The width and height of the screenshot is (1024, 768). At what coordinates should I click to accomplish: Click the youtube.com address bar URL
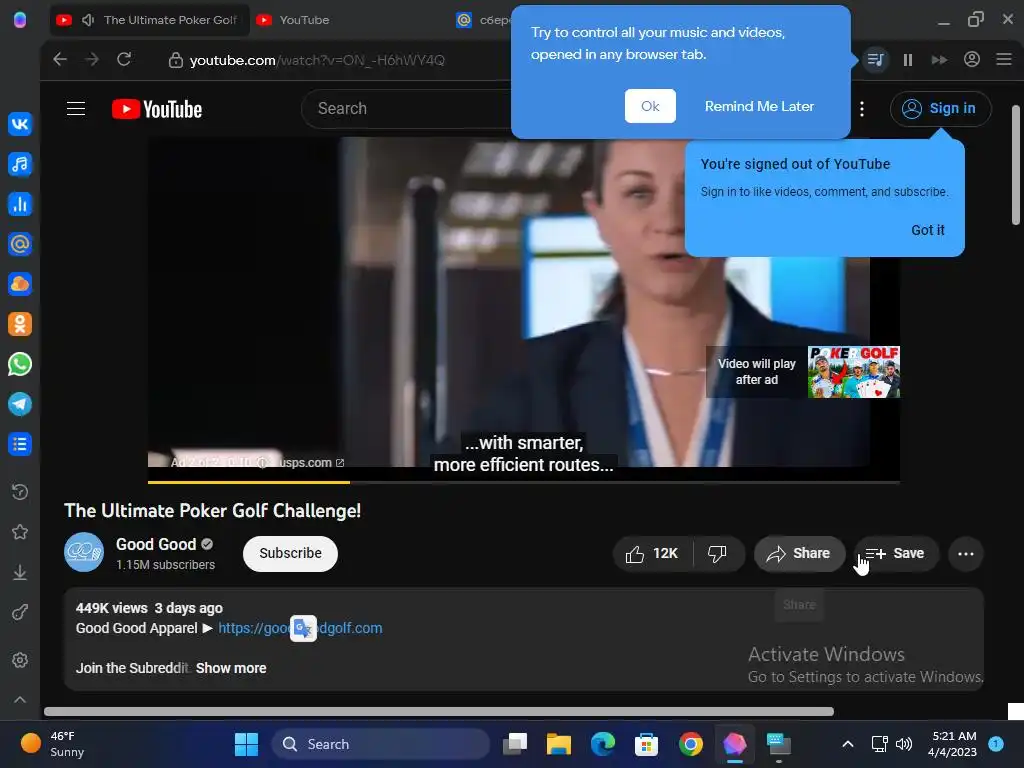[317, 60]
